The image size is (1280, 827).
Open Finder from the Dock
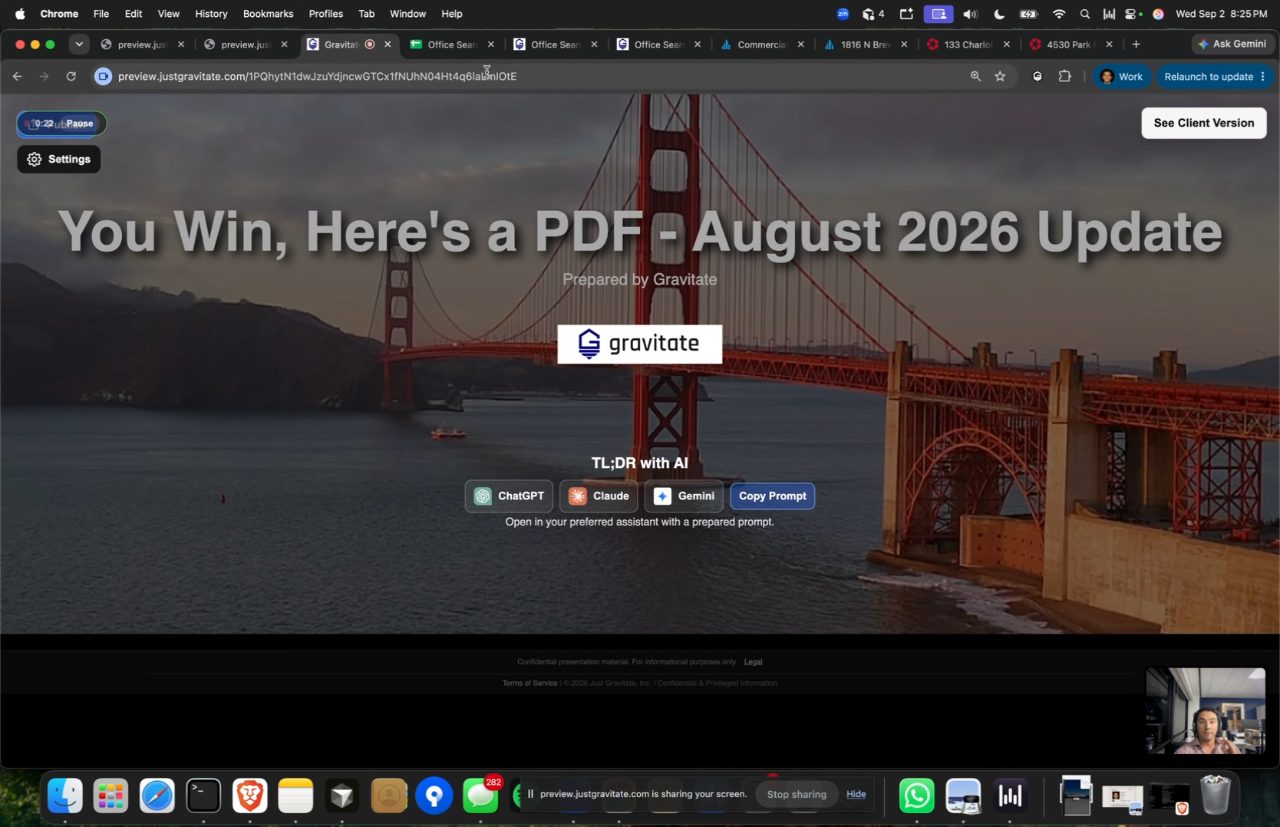[66, 796]
